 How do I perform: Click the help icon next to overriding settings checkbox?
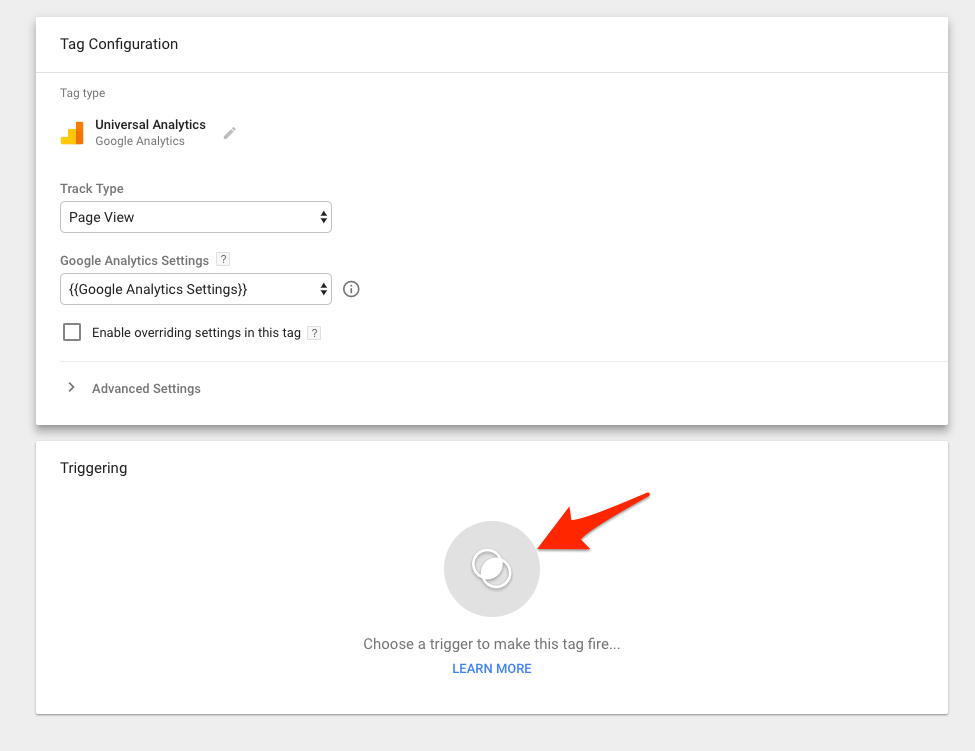(314, 332)
